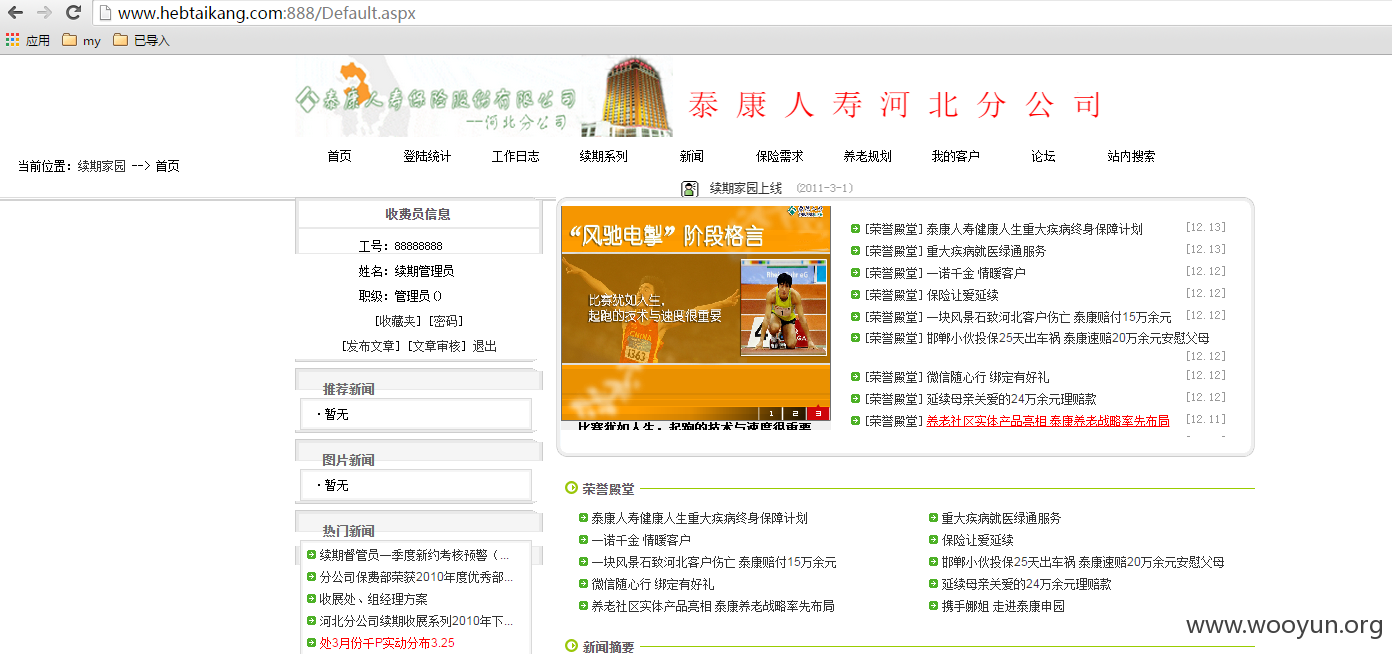This screenshot has height=654, width=1392.
Task: Open the [收藏夹] favorites link
Action: click(399, 321)
